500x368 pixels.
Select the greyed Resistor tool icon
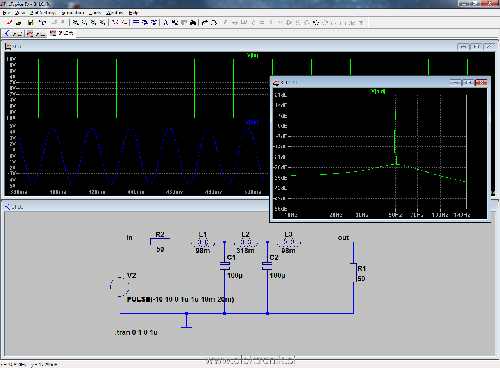click(x=253, y=23)
